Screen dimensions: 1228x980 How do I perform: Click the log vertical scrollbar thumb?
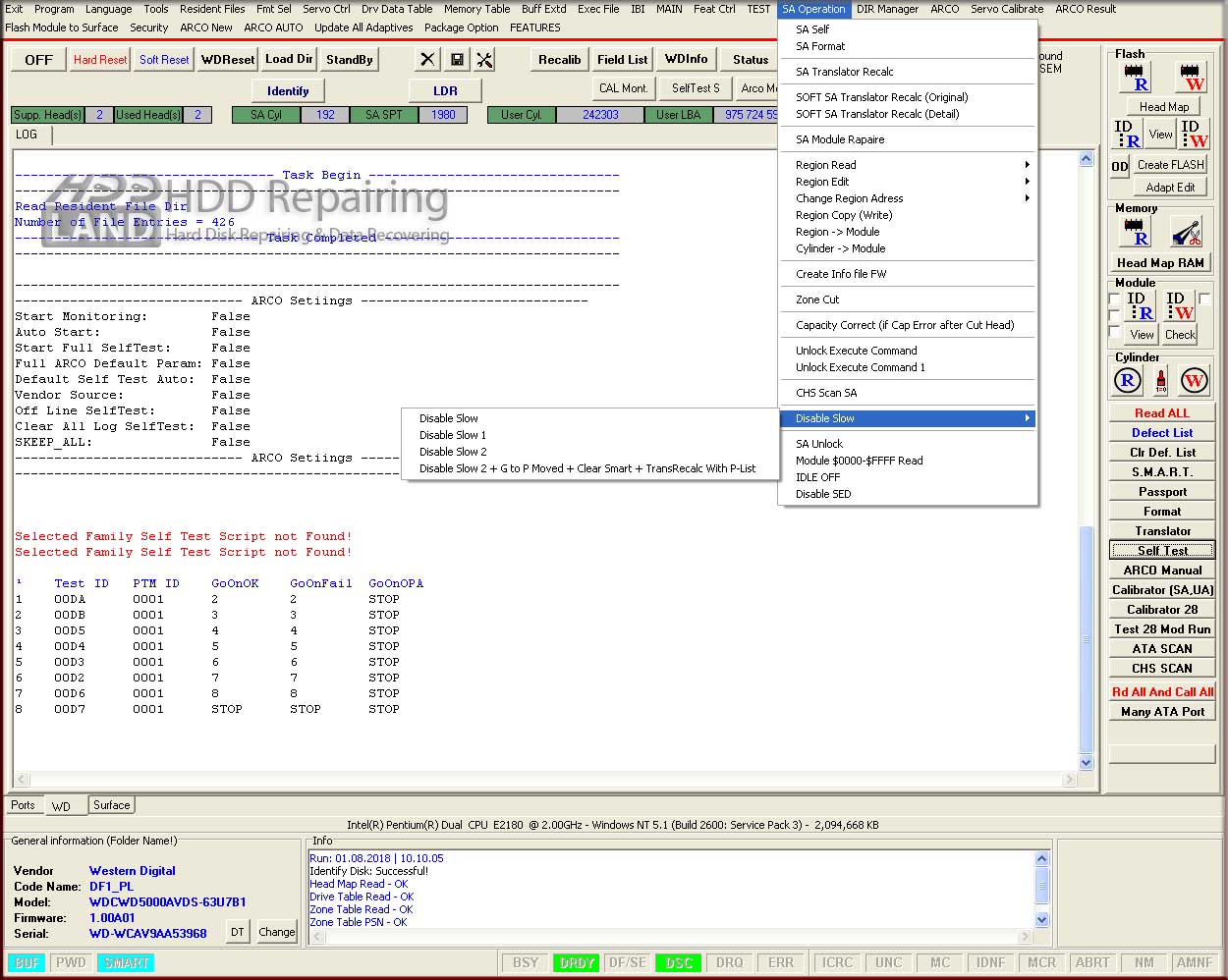[x=1086, y=638]
